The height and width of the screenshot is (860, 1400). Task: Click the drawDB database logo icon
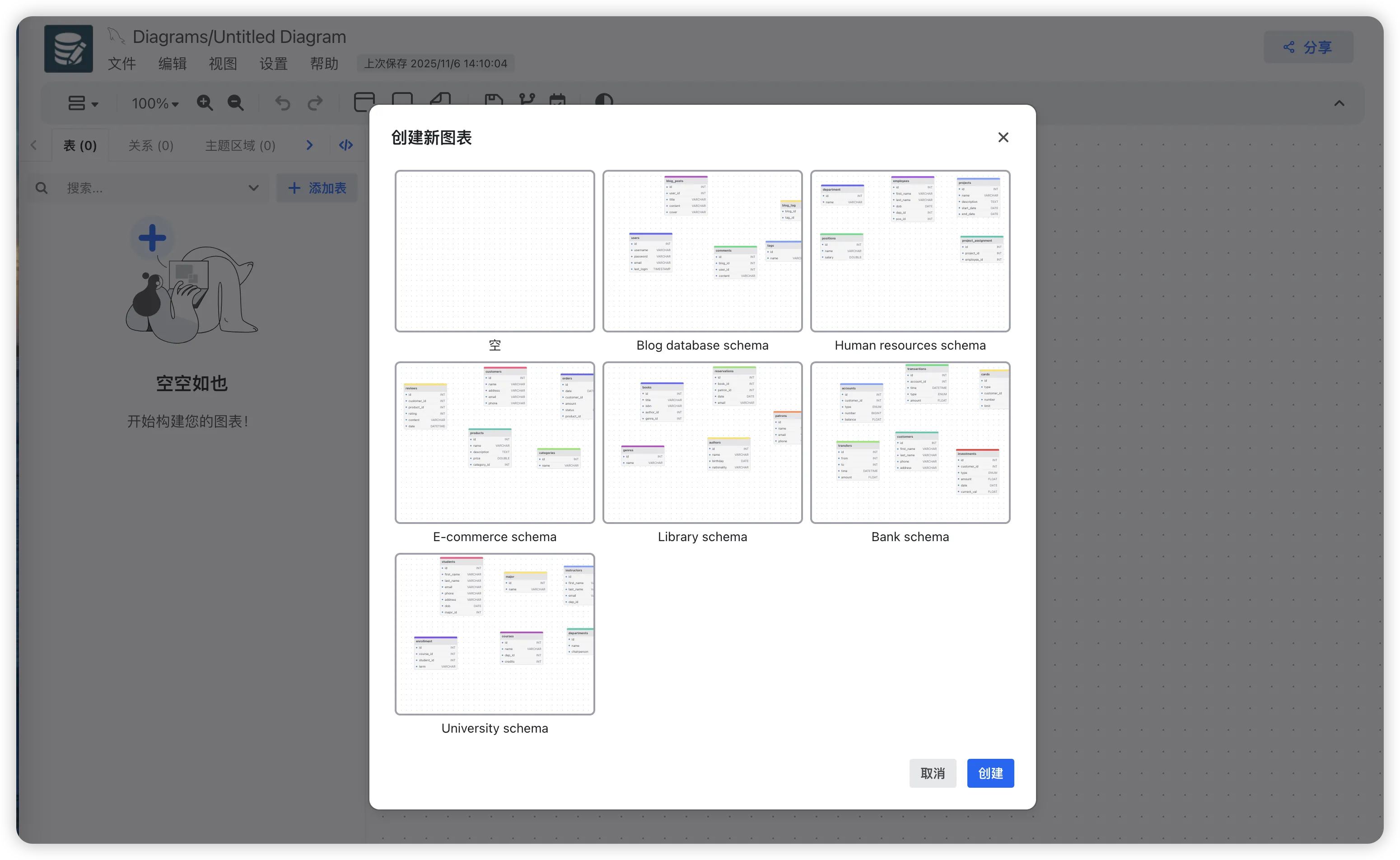point(69,48)
